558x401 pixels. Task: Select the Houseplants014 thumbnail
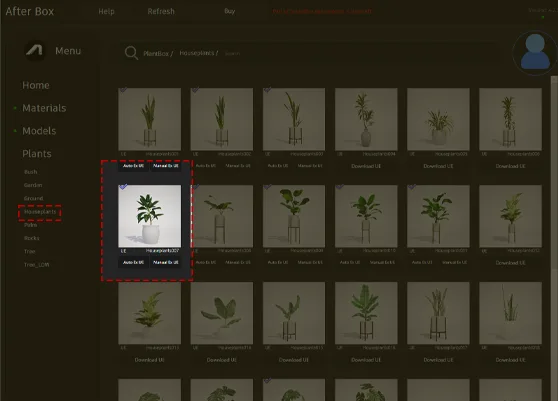click(222, 313)
